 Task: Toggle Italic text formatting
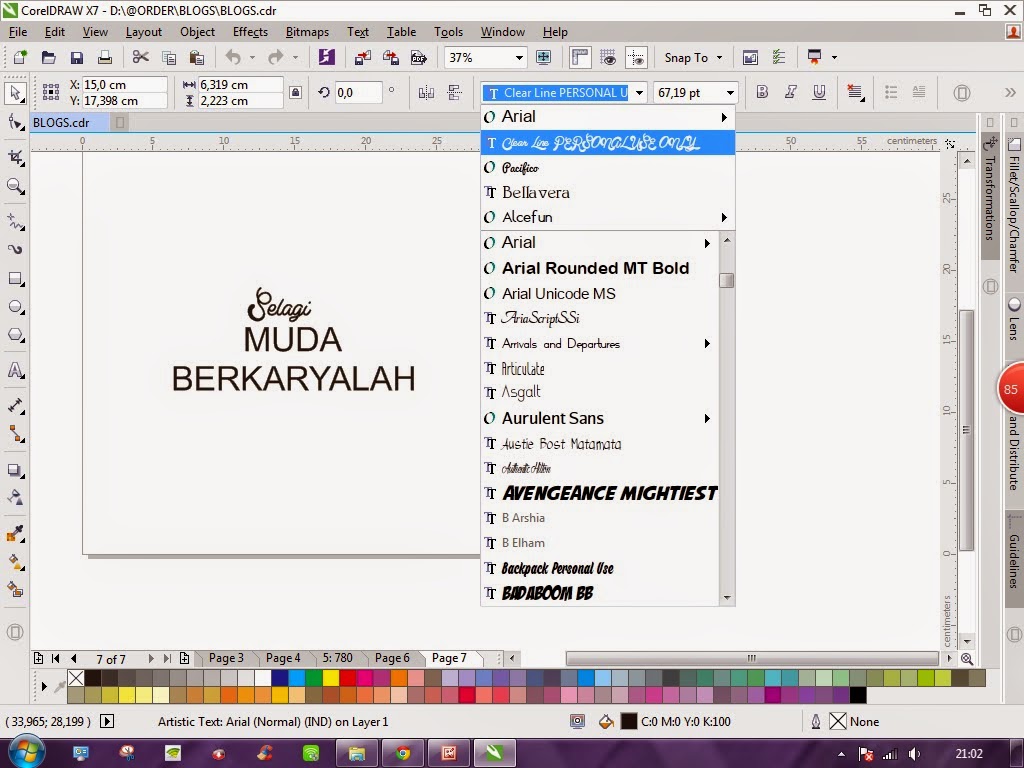(790, 93)
